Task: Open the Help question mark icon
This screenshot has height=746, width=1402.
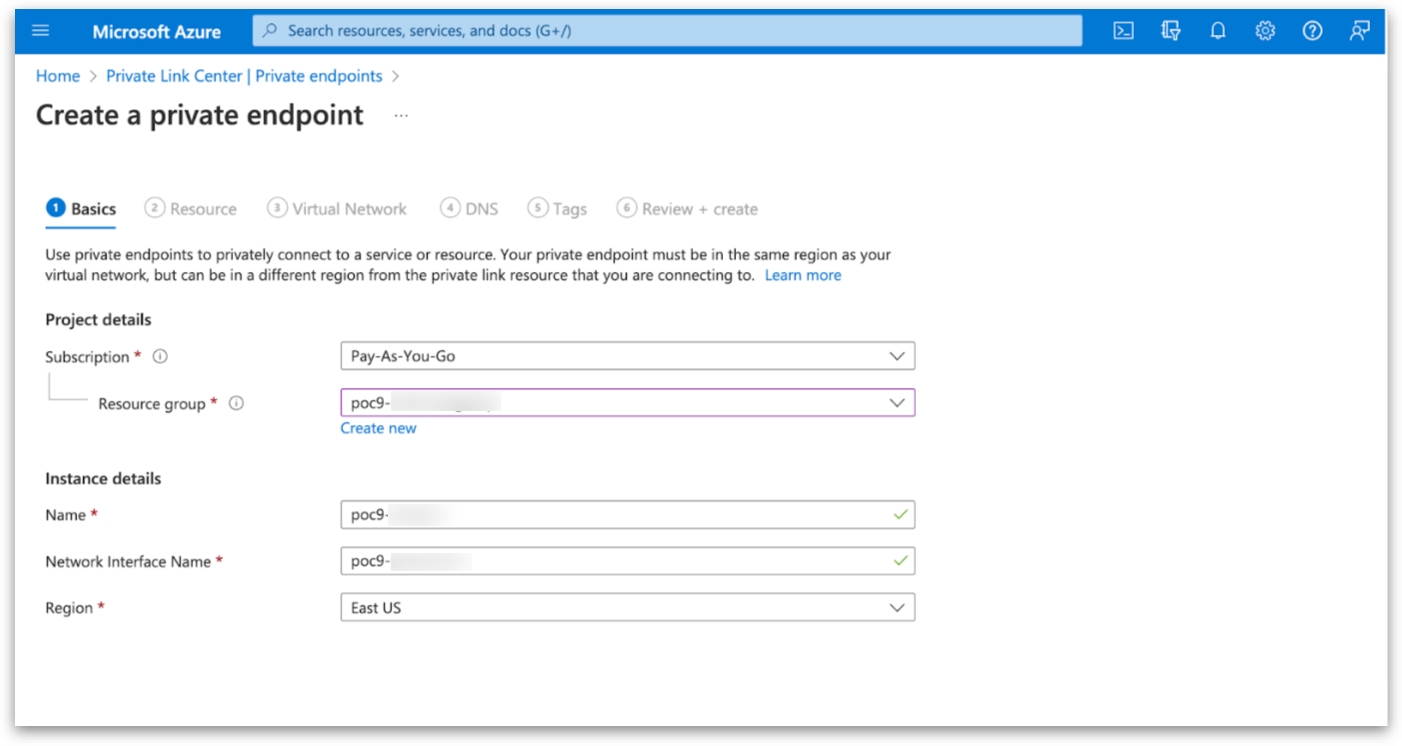Action: click(1312, 31)
